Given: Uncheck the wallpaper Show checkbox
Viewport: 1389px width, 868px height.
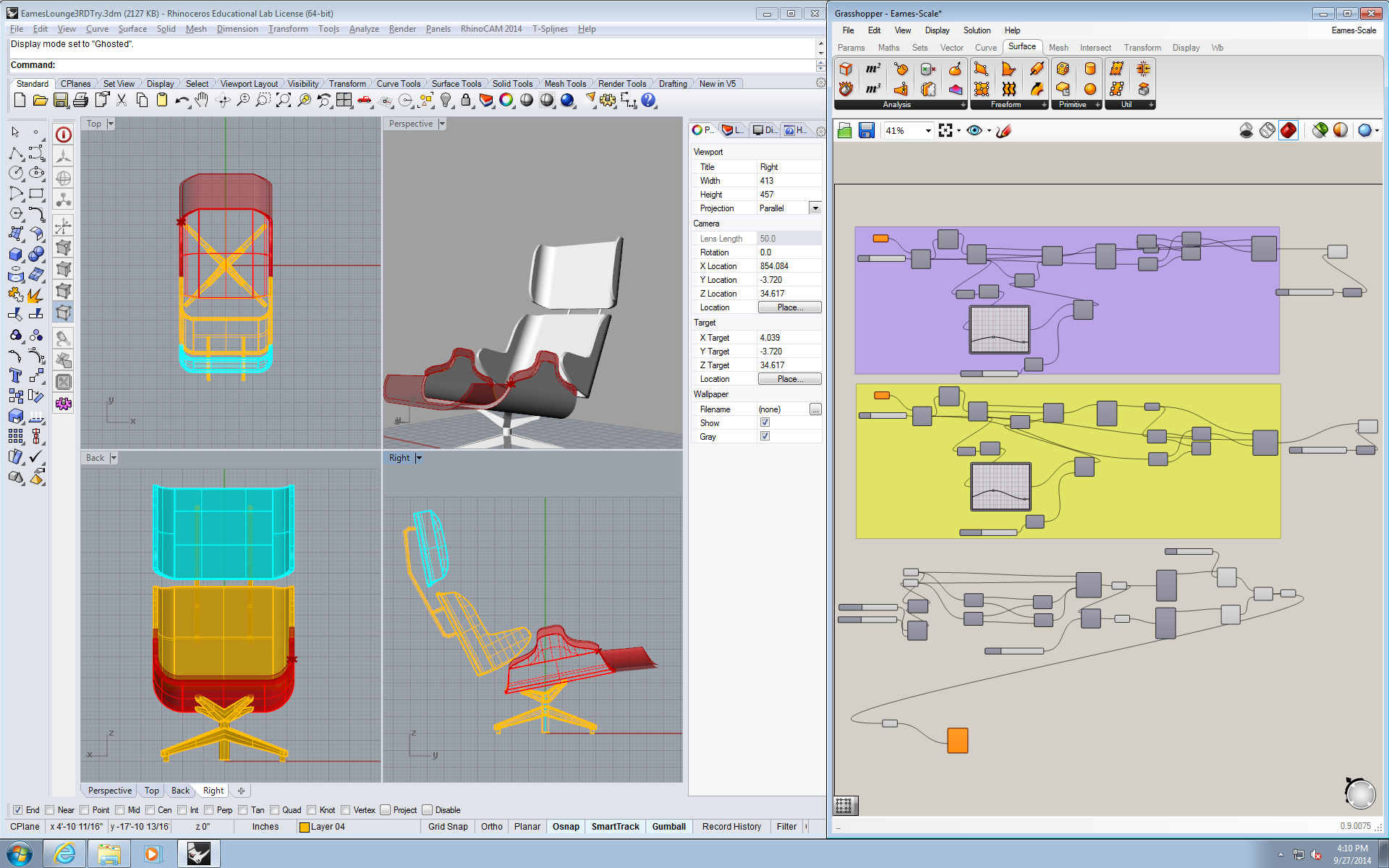Looking at the screenshot, I should [765, 422].
